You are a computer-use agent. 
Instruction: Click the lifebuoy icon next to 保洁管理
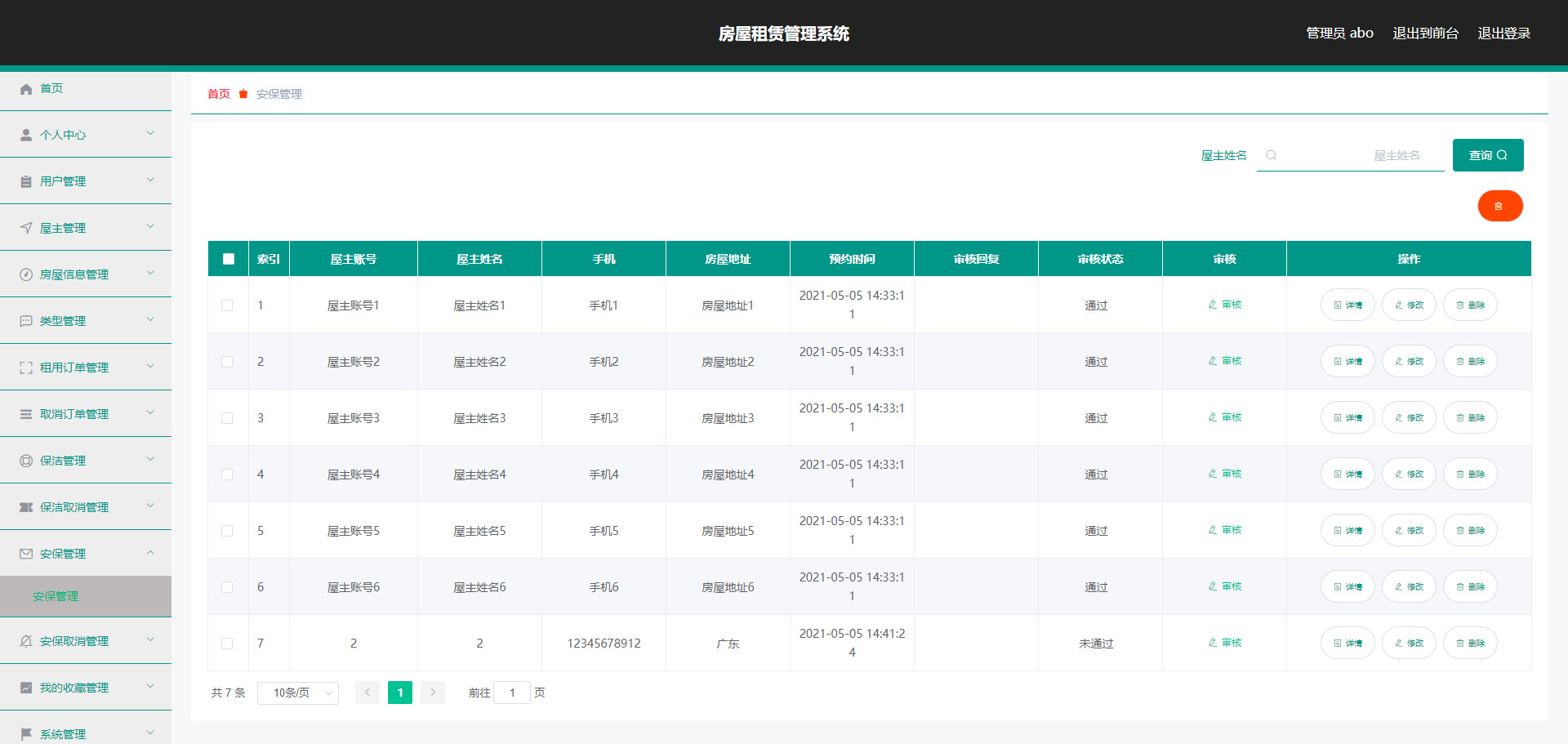coord(26,461)
